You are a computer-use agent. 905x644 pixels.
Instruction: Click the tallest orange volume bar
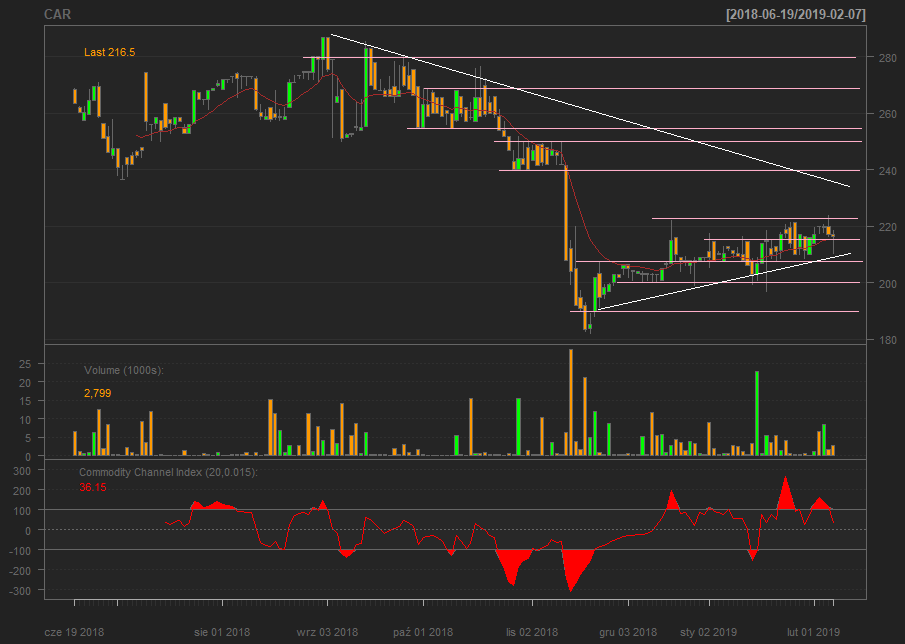571,402
